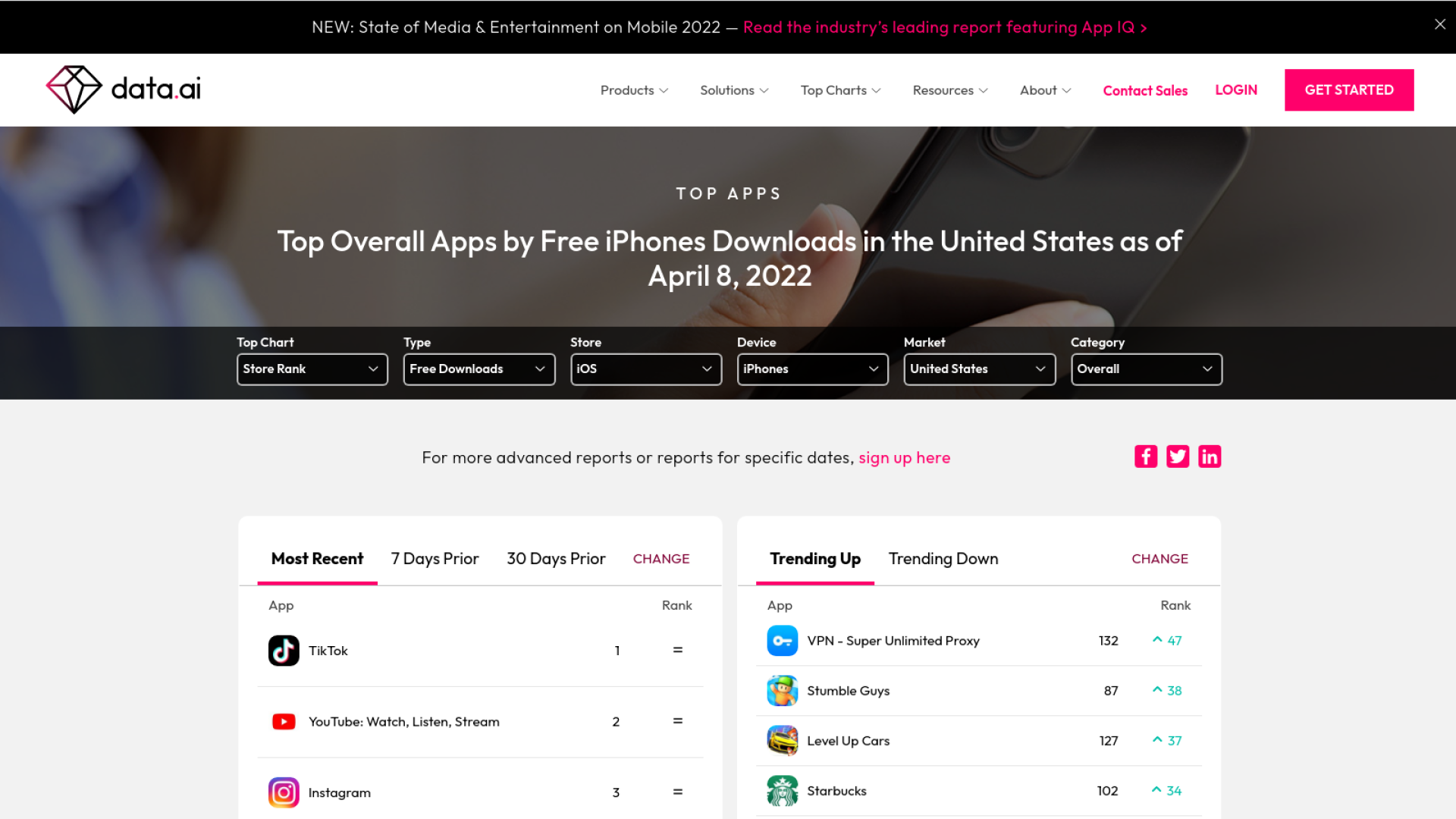This screenshot has width=1456, height=819.
Task: Open the VPN - Super Unlimited Proxy entry
Action: pyautogui.click(x=893, y=641)
